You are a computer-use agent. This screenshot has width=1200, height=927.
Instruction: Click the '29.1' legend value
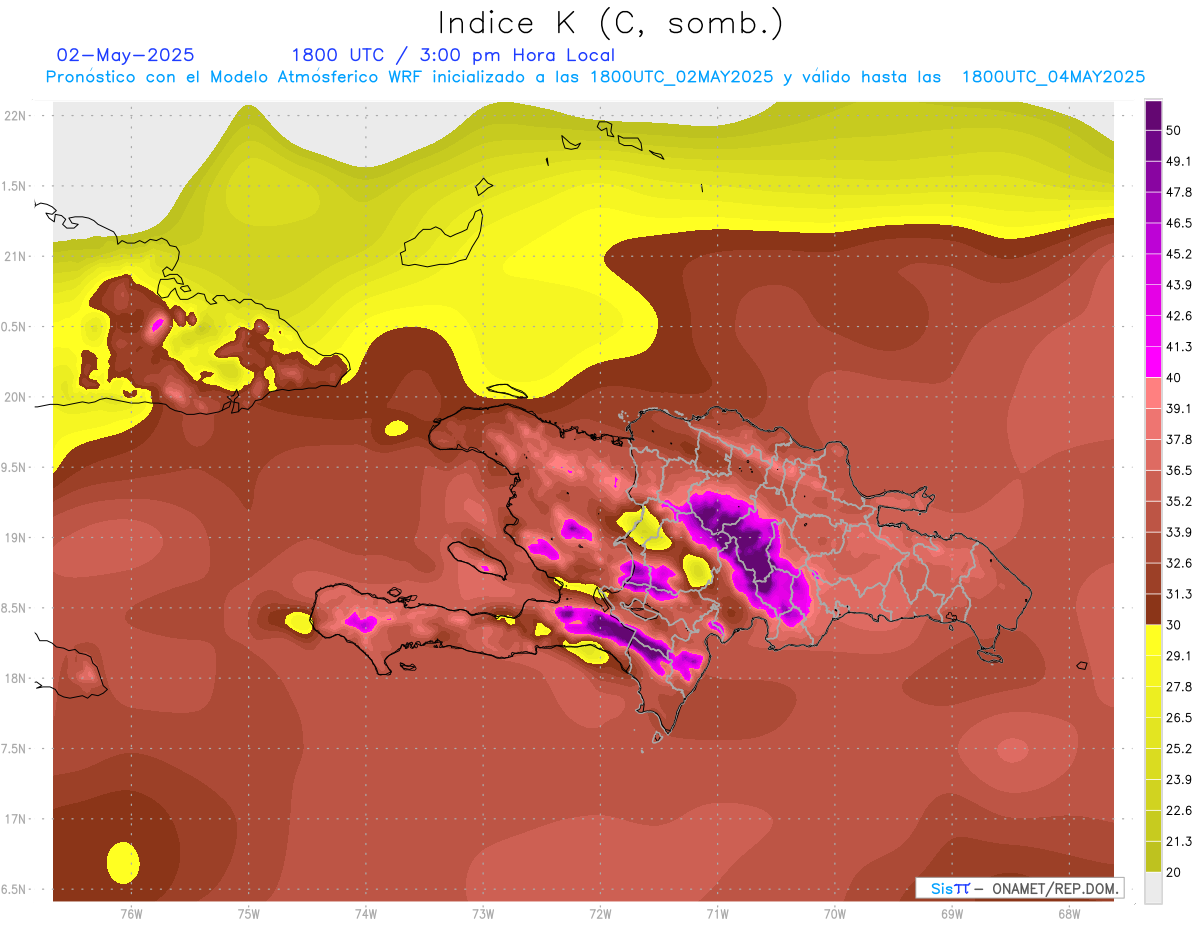click(1179, 656)
